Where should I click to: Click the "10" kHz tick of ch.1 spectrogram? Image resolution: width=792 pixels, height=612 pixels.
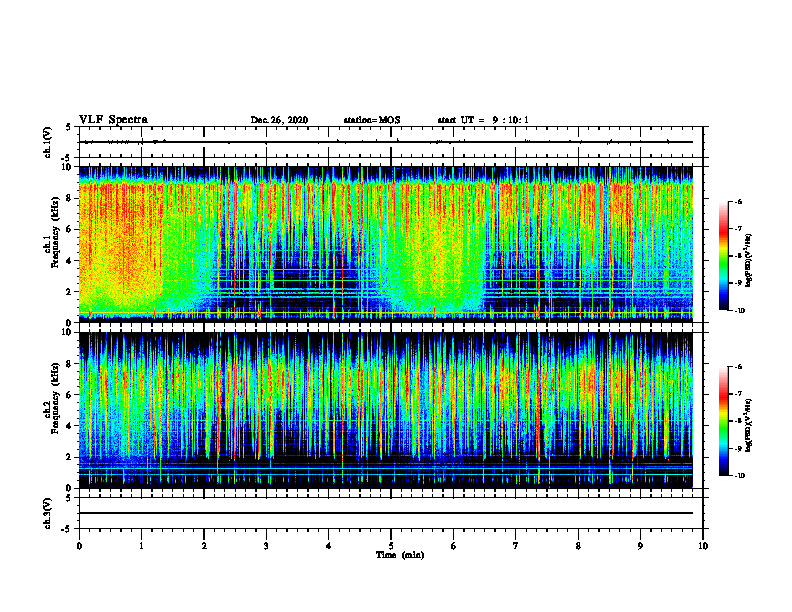67,167
